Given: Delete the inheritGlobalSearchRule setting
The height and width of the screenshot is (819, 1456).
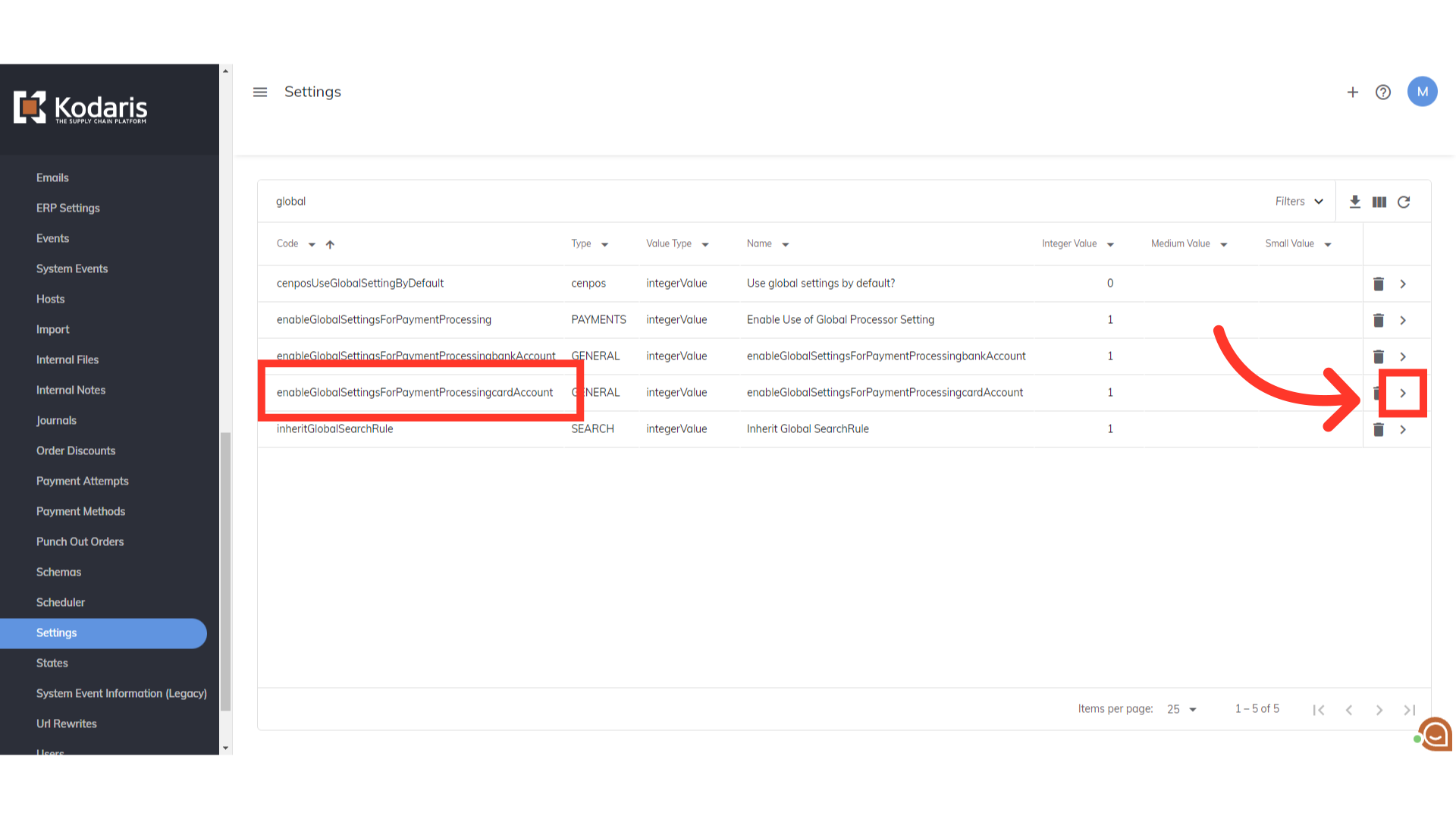Looking at the screenshot, I should pos(1378,429).
